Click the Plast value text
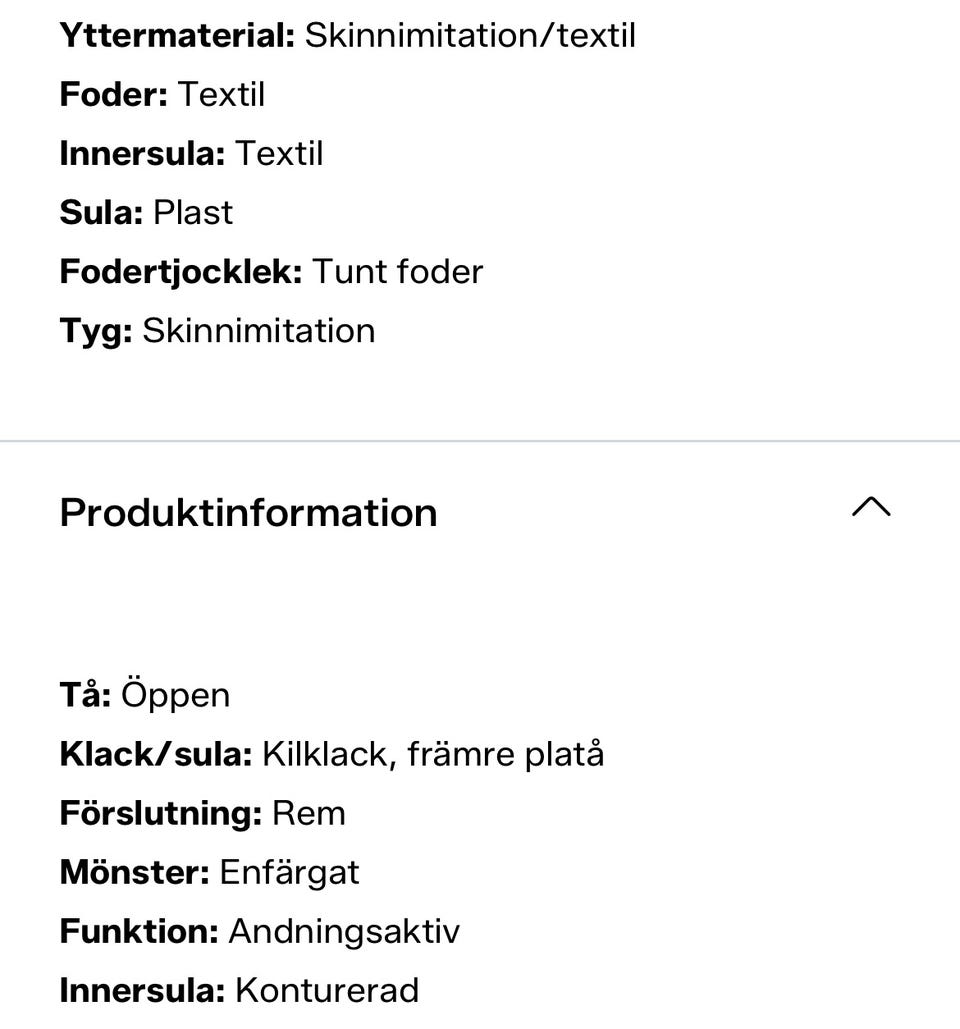960x1029 pixels. pos(193,213)
